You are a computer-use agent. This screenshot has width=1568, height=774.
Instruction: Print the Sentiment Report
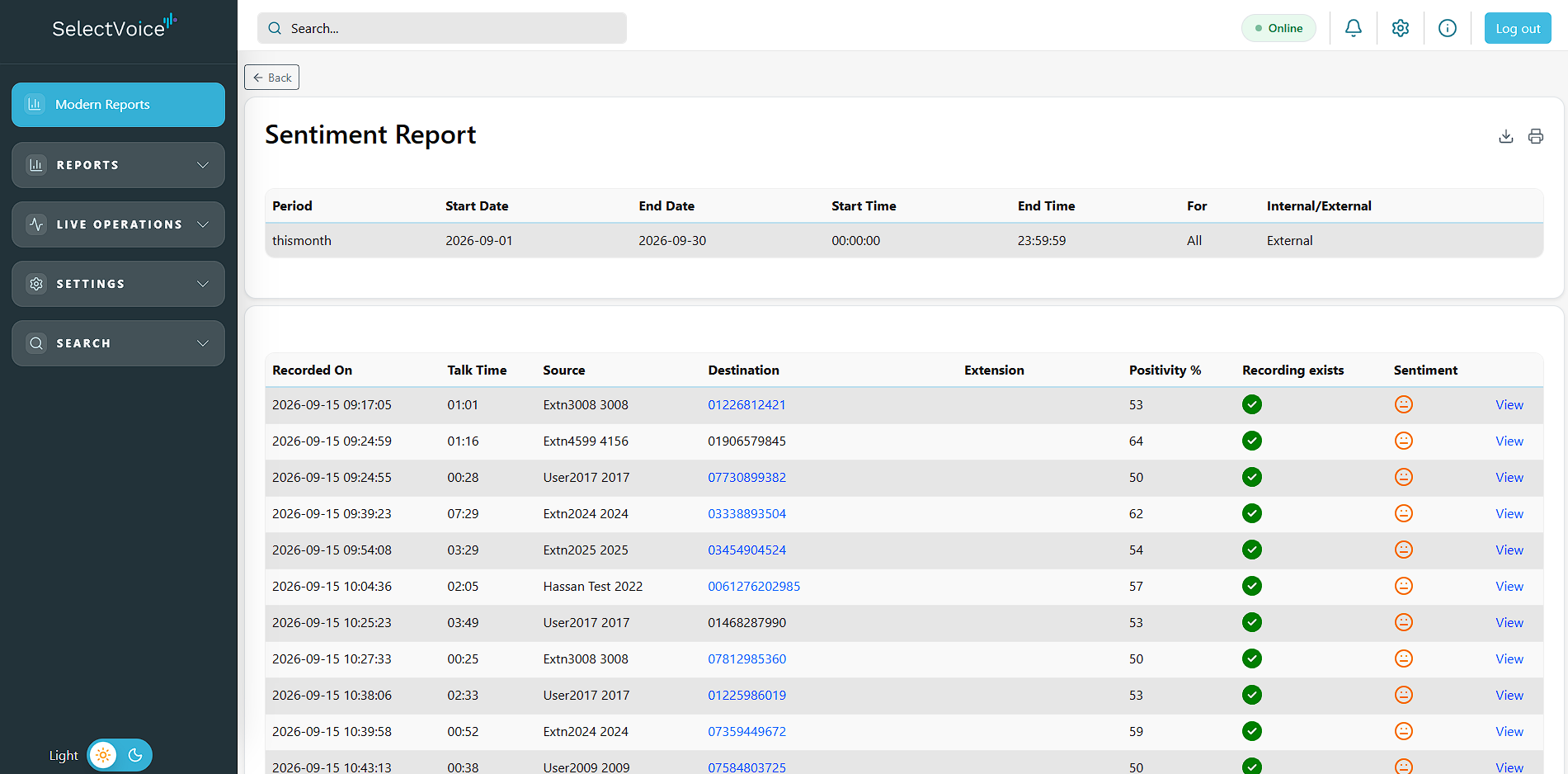tap(1536, 136)
